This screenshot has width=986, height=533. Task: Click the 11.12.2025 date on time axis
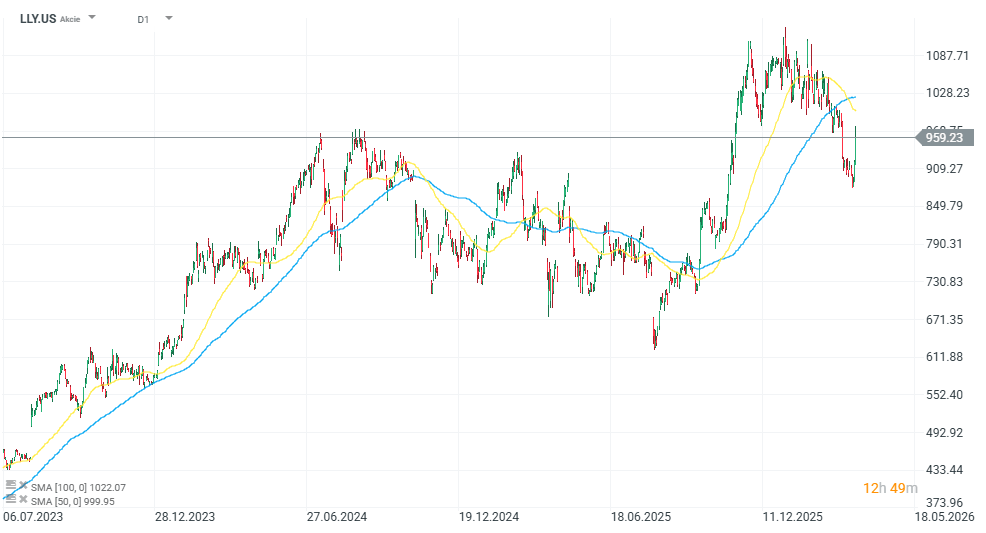tap(791, 517)
